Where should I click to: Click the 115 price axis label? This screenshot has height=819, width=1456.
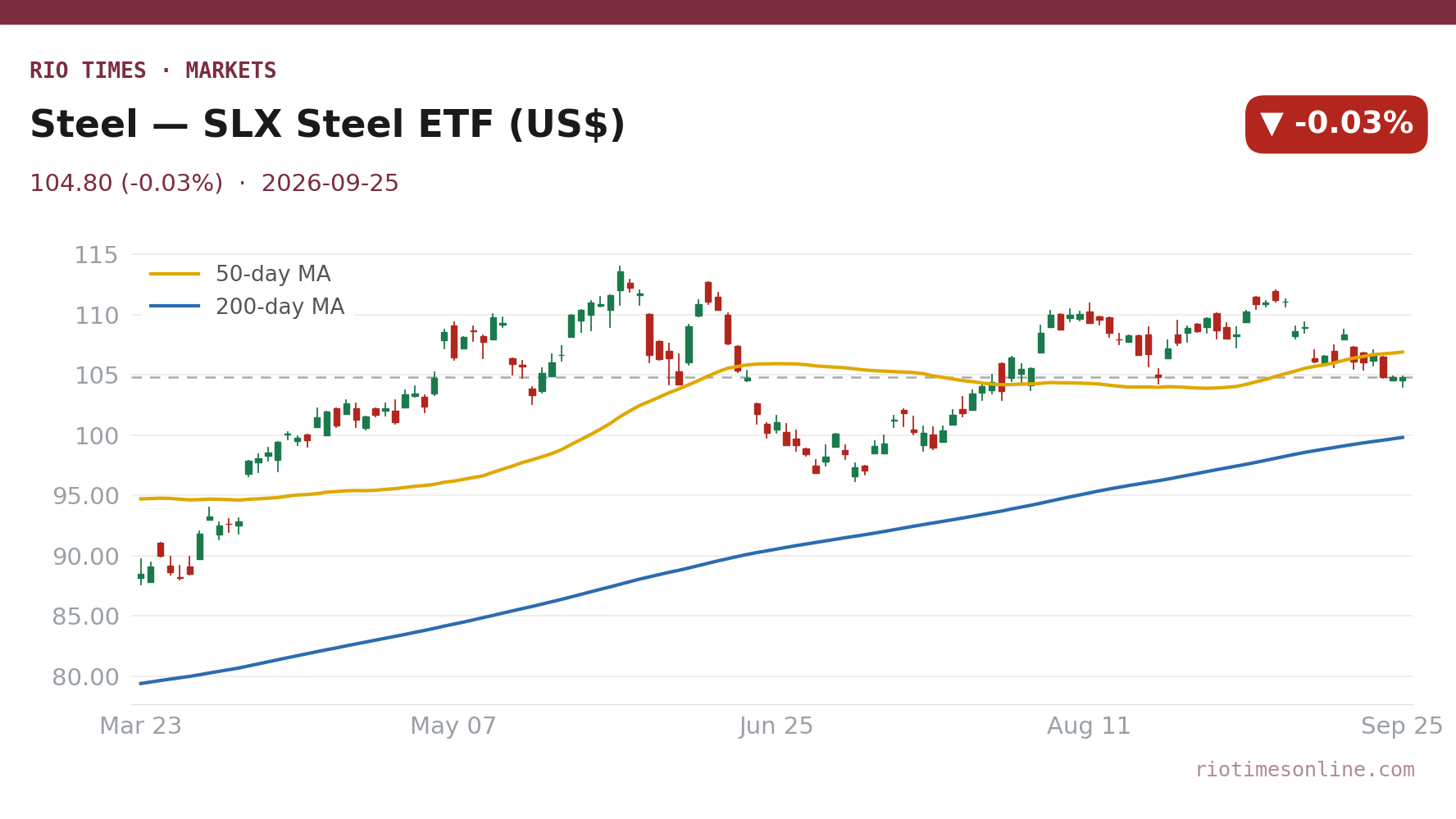pyautogui.click(x=97, y=256)
